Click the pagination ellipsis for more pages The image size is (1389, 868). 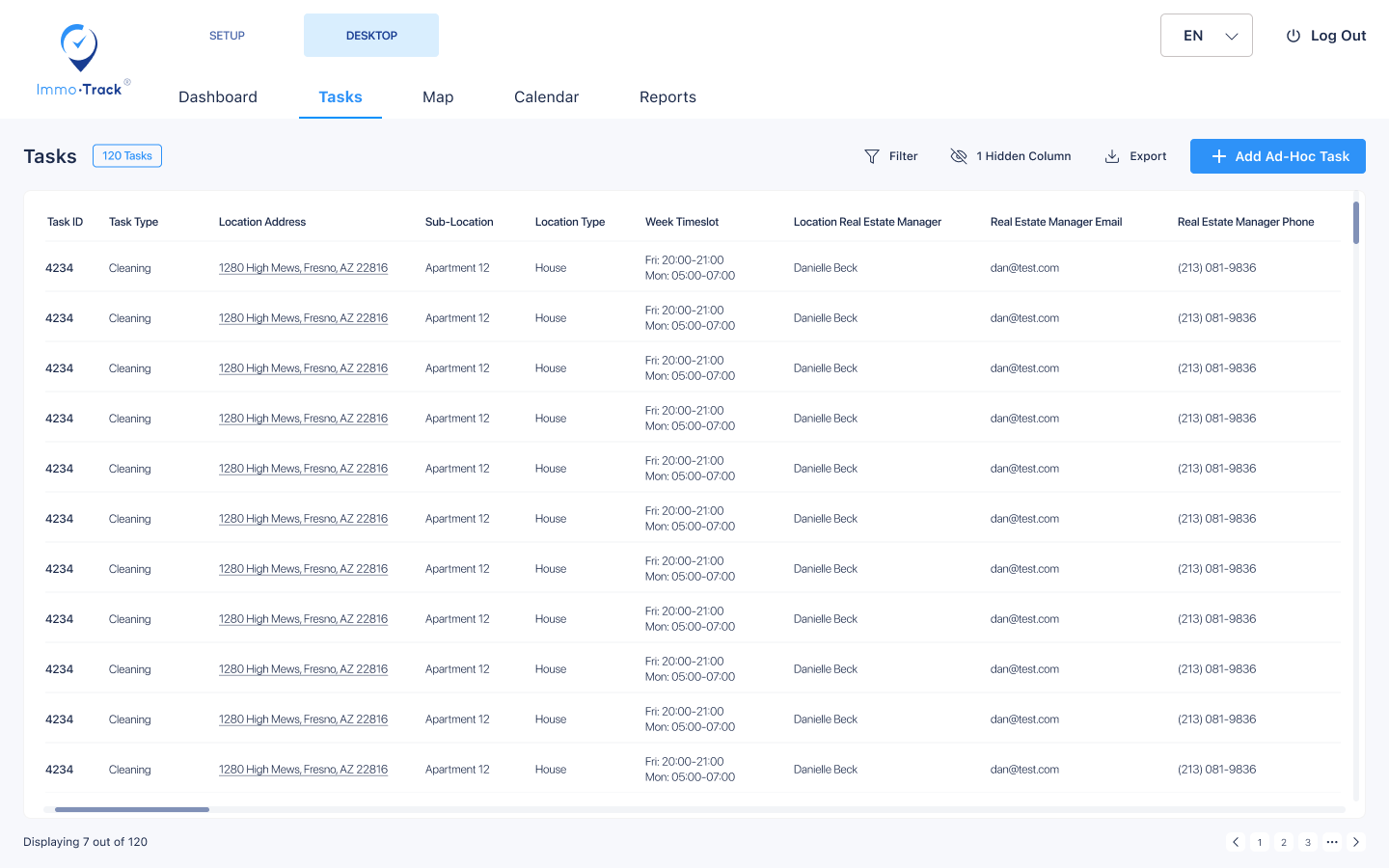coord(1332,842)
